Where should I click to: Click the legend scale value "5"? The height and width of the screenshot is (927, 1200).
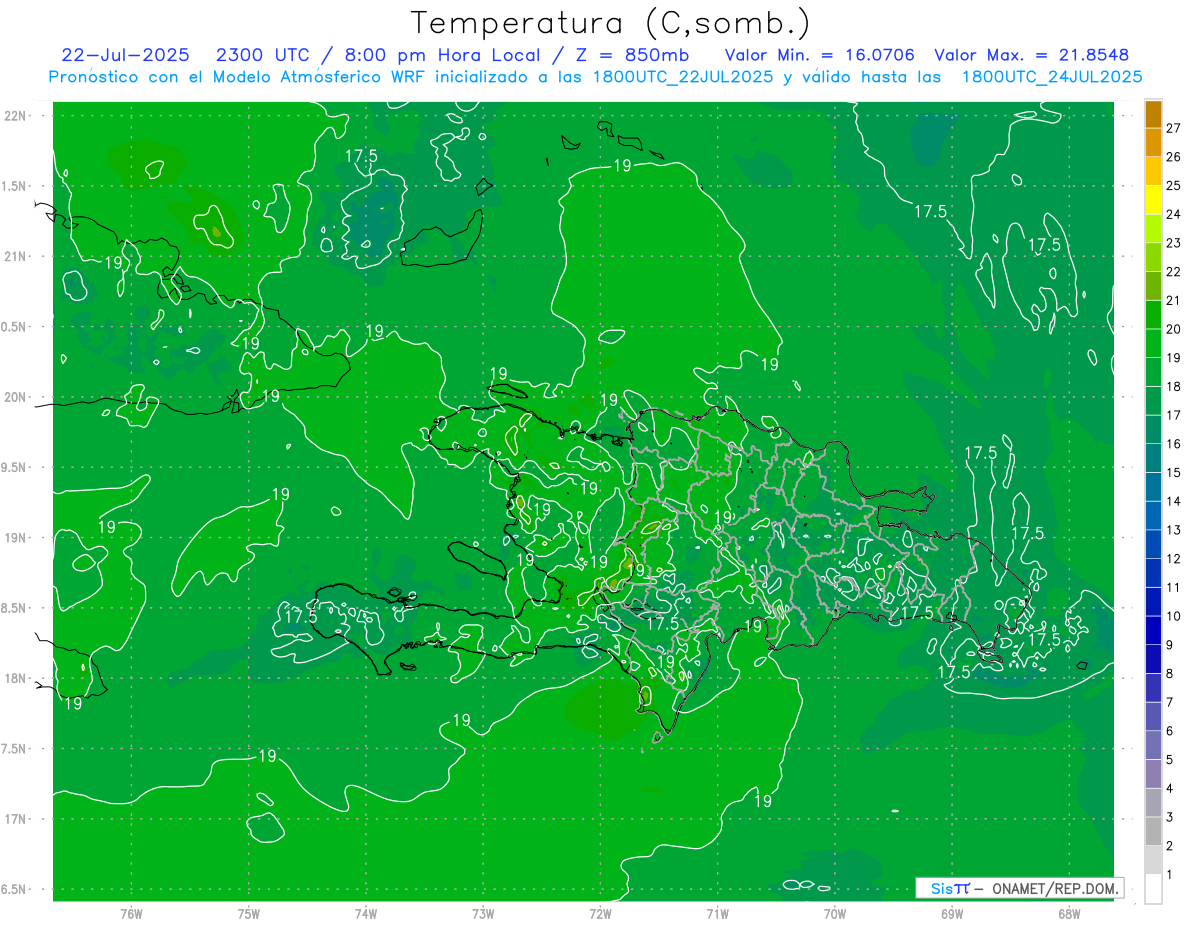click(x=1170, y=760)
